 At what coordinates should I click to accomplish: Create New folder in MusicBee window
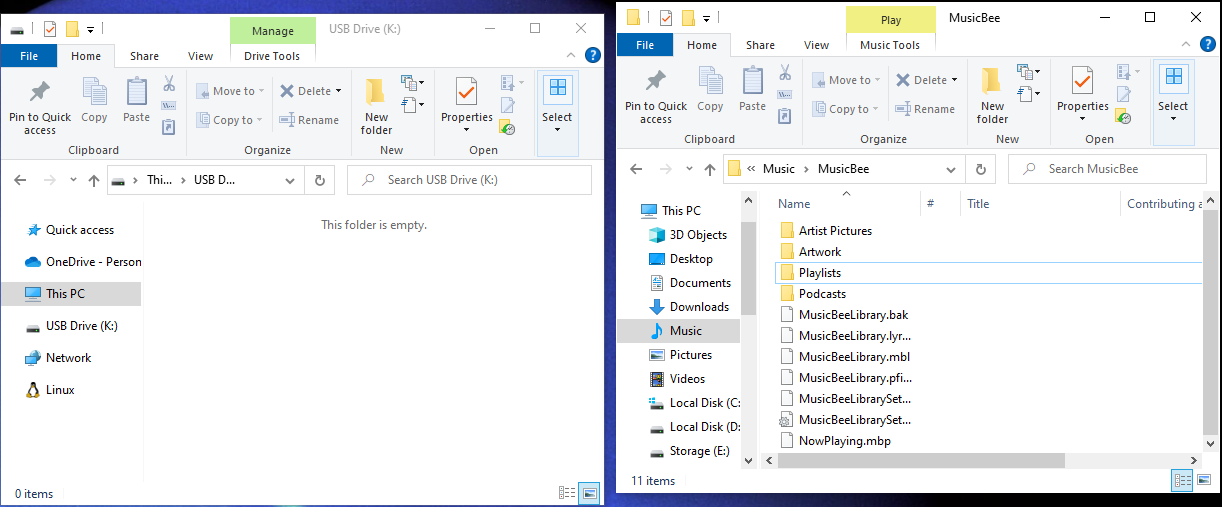click(x=993, y=96)
